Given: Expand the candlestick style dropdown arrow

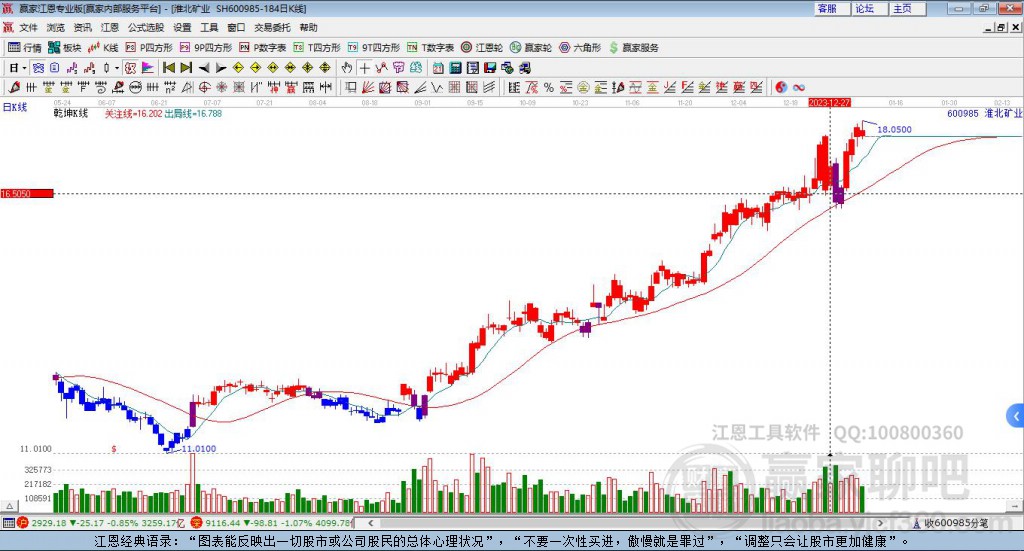Looking at the screenshot, I should point(117,68).
